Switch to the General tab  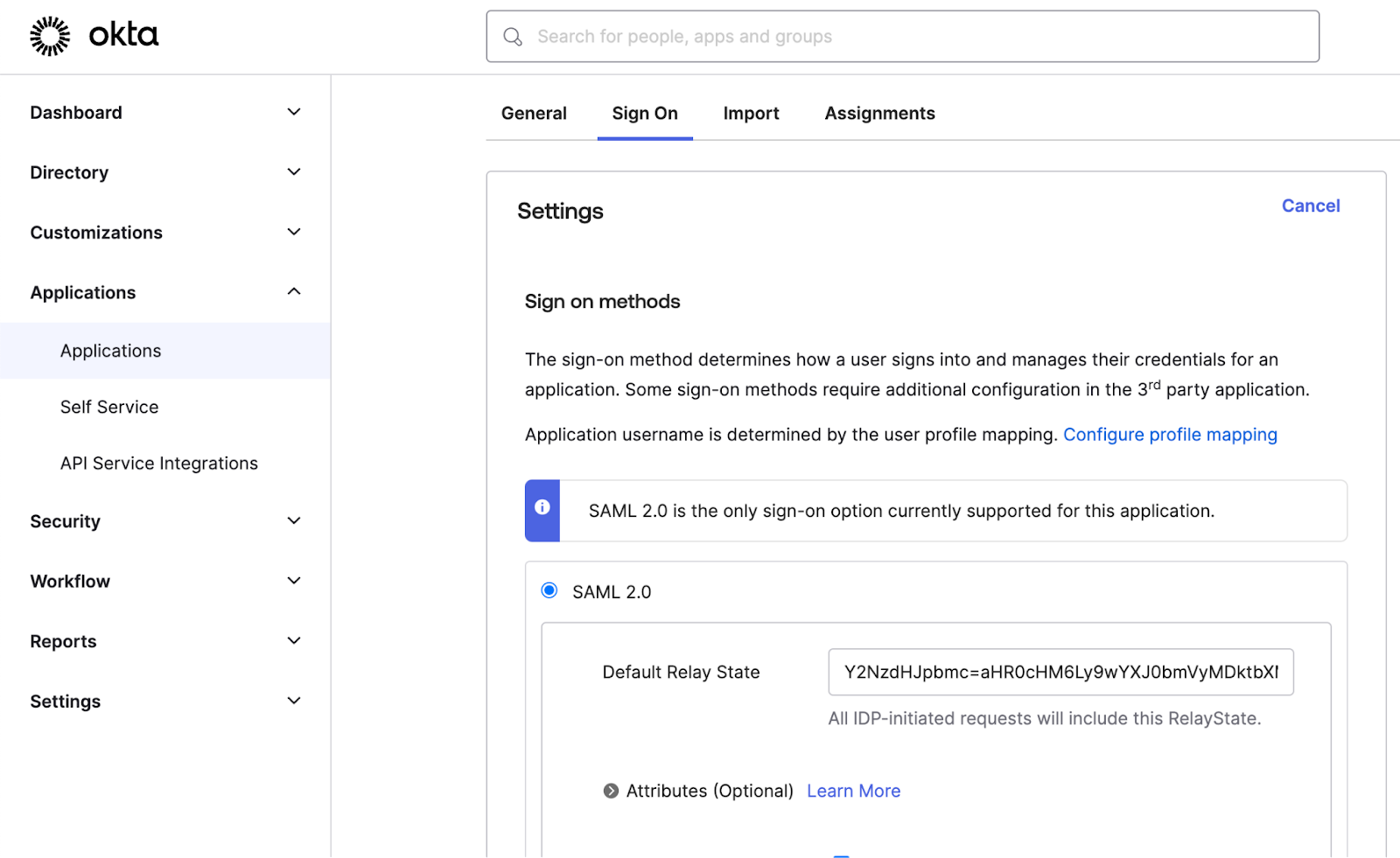534,113
